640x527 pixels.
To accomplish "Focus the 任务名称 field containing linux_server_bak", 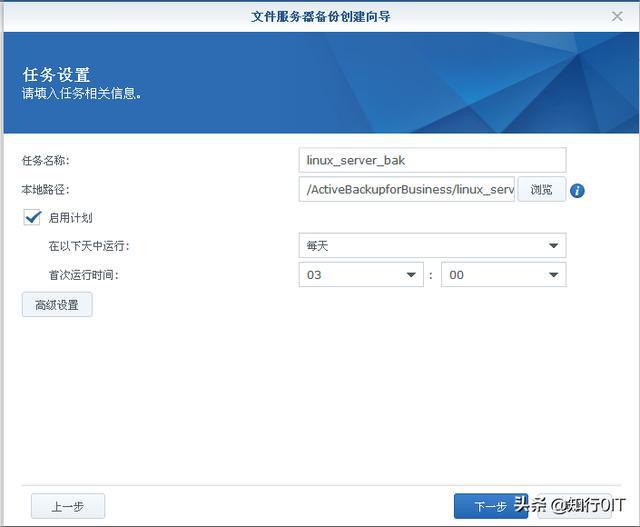I will pyautogui.click(x=432, y=160).
